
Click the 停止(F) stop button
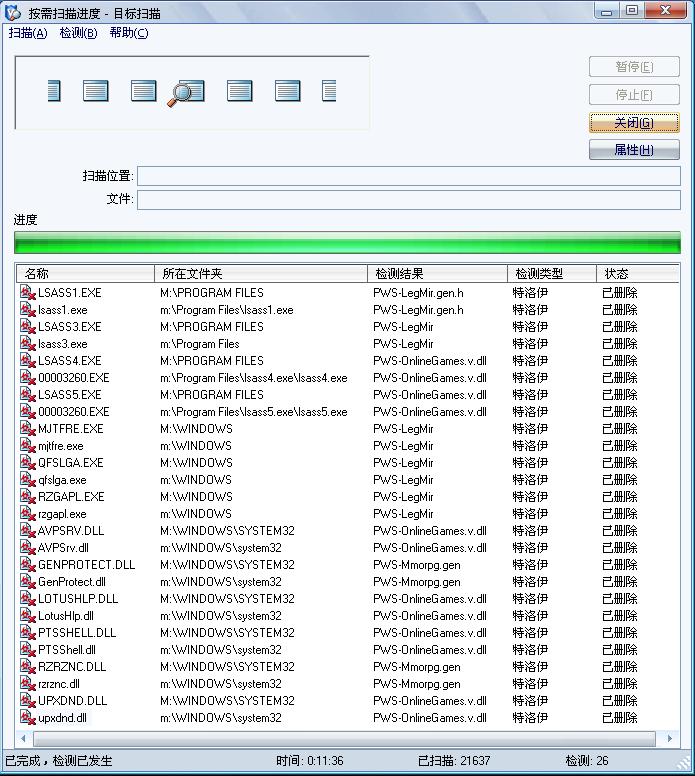tap(634, 95)
